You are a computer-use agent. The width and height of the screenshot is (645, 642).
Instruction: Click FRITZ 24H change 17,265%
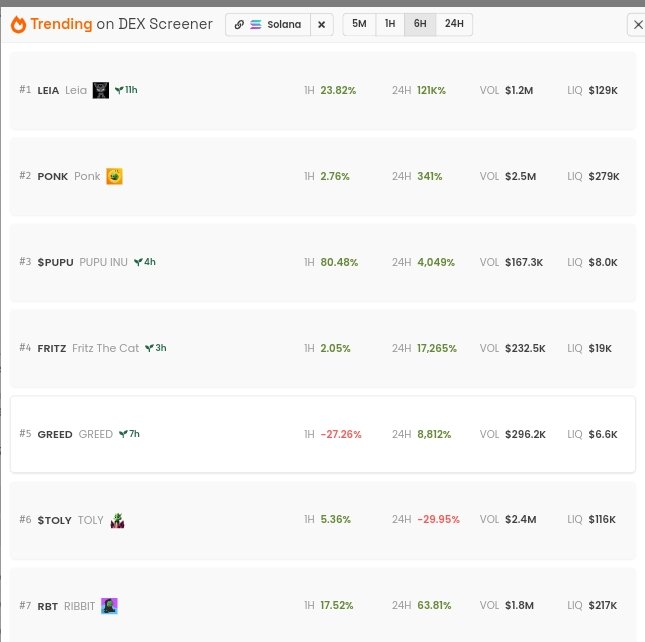tap(437, 348)
